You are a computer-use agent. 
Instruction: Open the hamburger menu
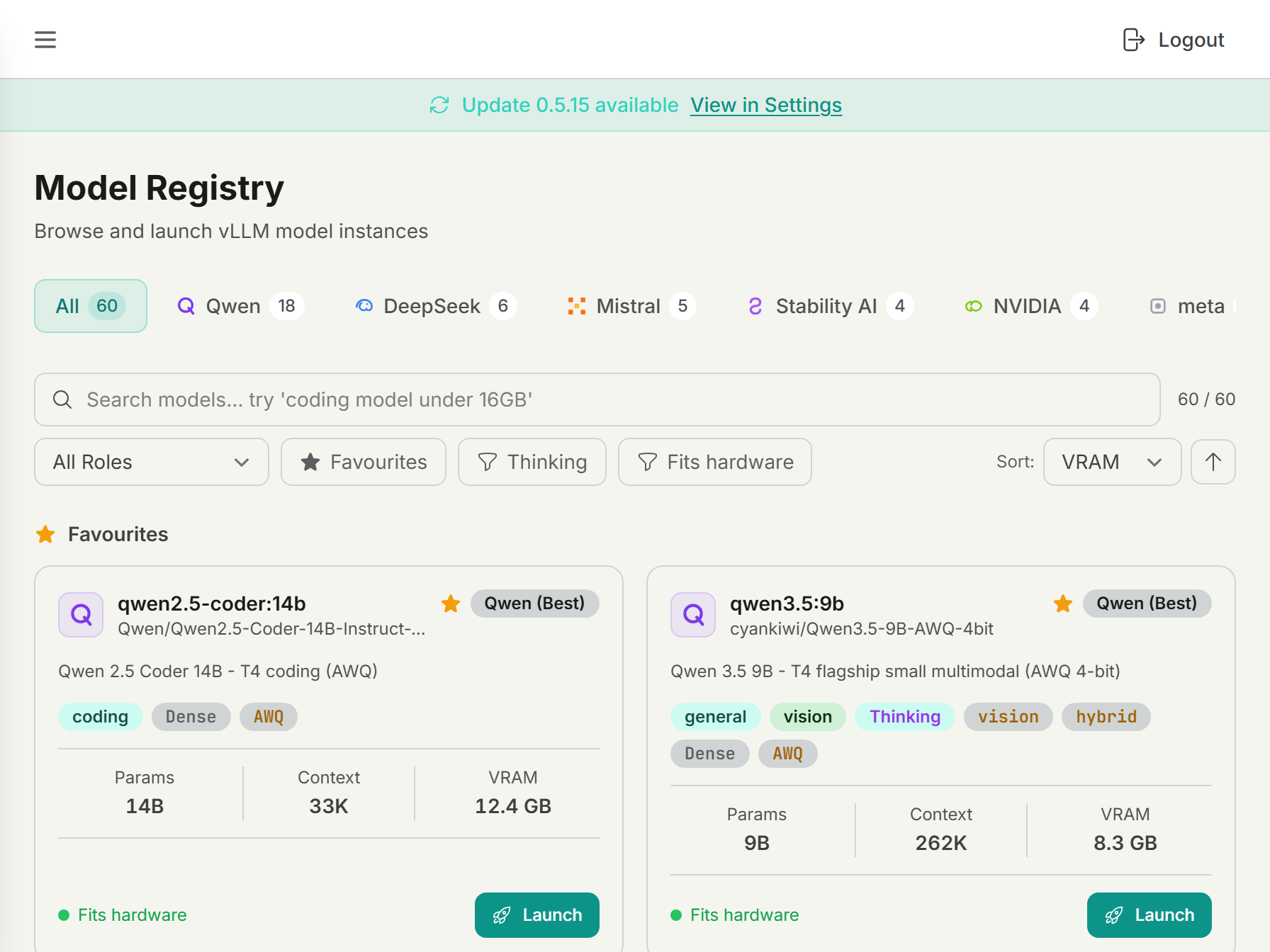coord(45,40)
